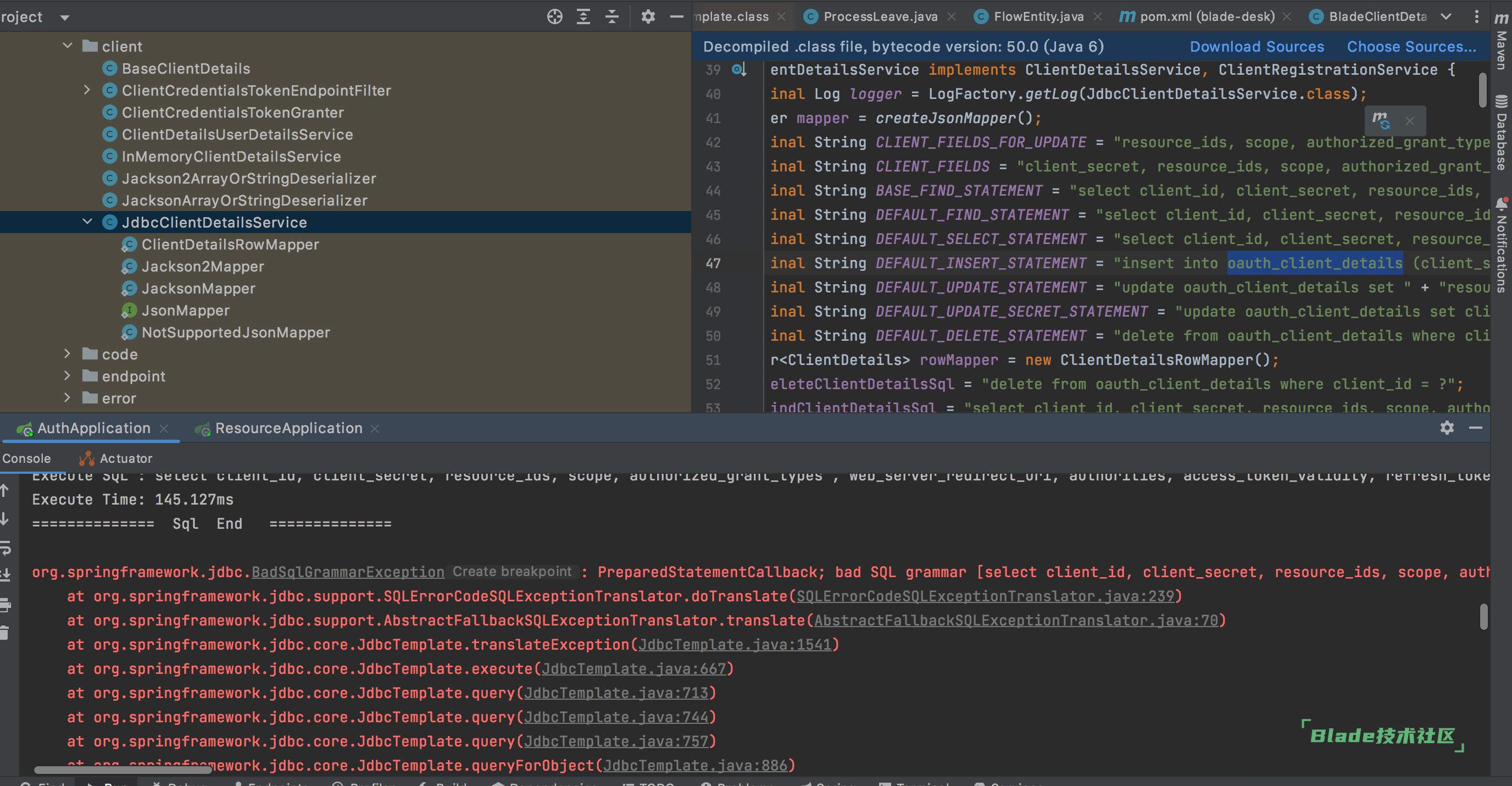Click the Maven reload changes floating icon
1512x786 pixels.
(x=1381, y=120)
